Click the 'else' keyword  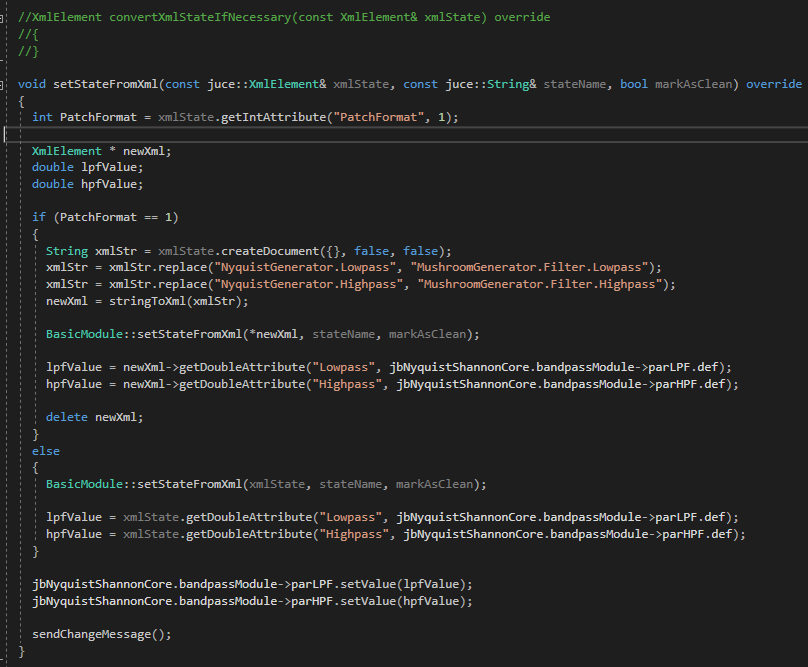[x=46, y=451]
